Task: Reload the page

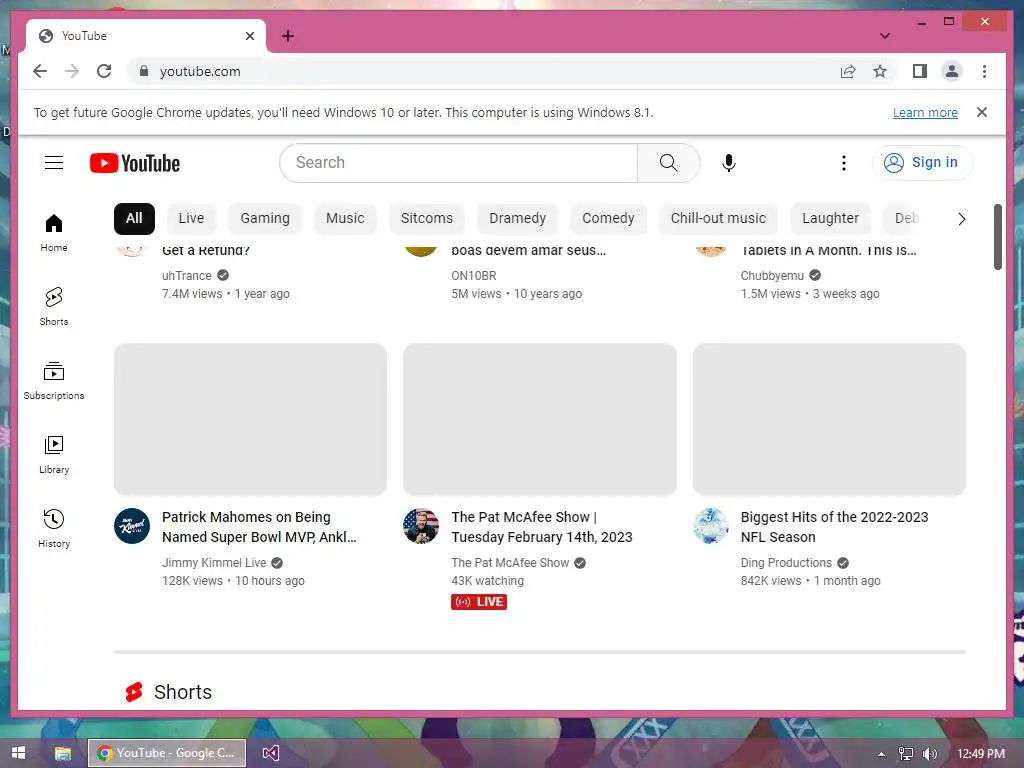Action: click(x=104, y=71)
